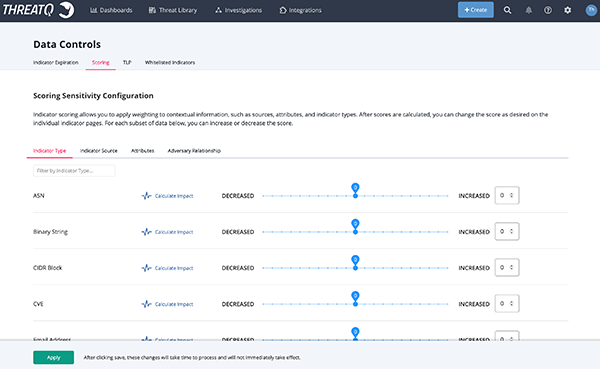Click Calculate Impact link for CVE

[x=174, y=304]
